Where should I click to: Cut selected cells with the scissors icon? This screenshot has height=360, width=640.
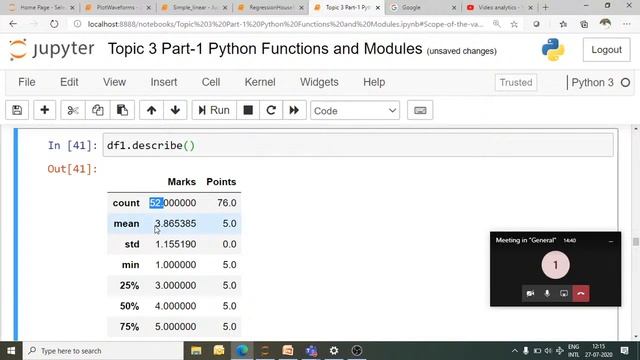coord(73,110)
